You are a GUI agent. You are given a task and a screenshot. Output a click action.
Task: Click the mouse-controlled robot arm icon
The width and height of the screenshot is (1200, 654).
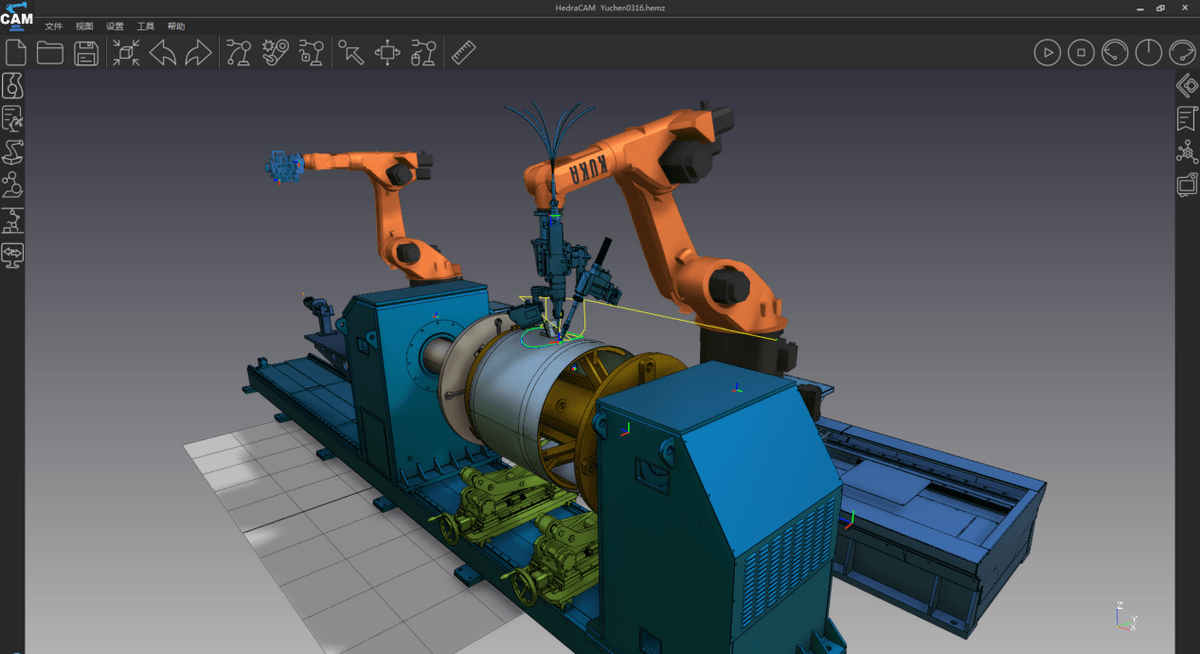pos(424,52)
